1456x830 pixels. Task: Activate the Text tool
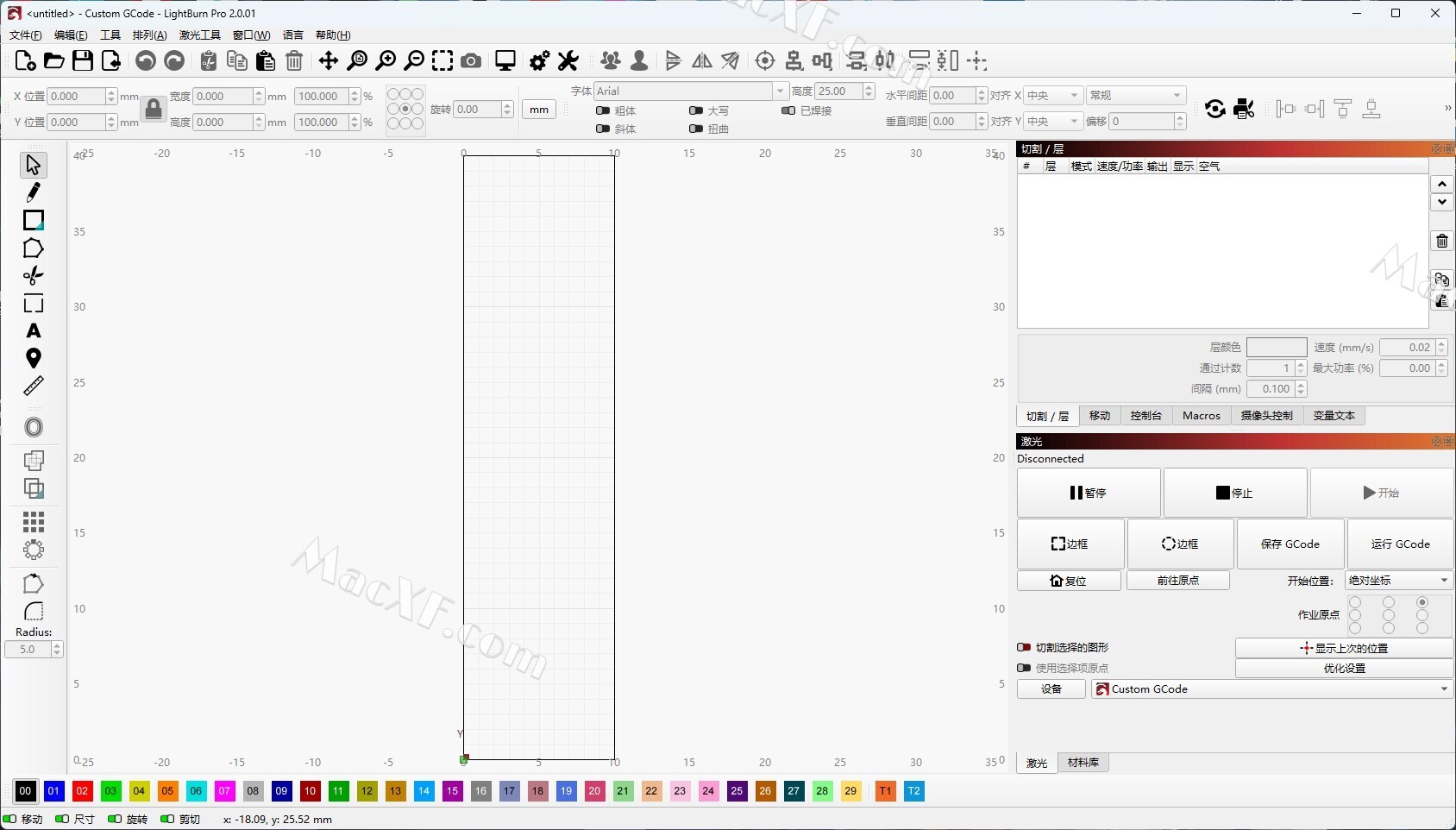click(33, 331)
